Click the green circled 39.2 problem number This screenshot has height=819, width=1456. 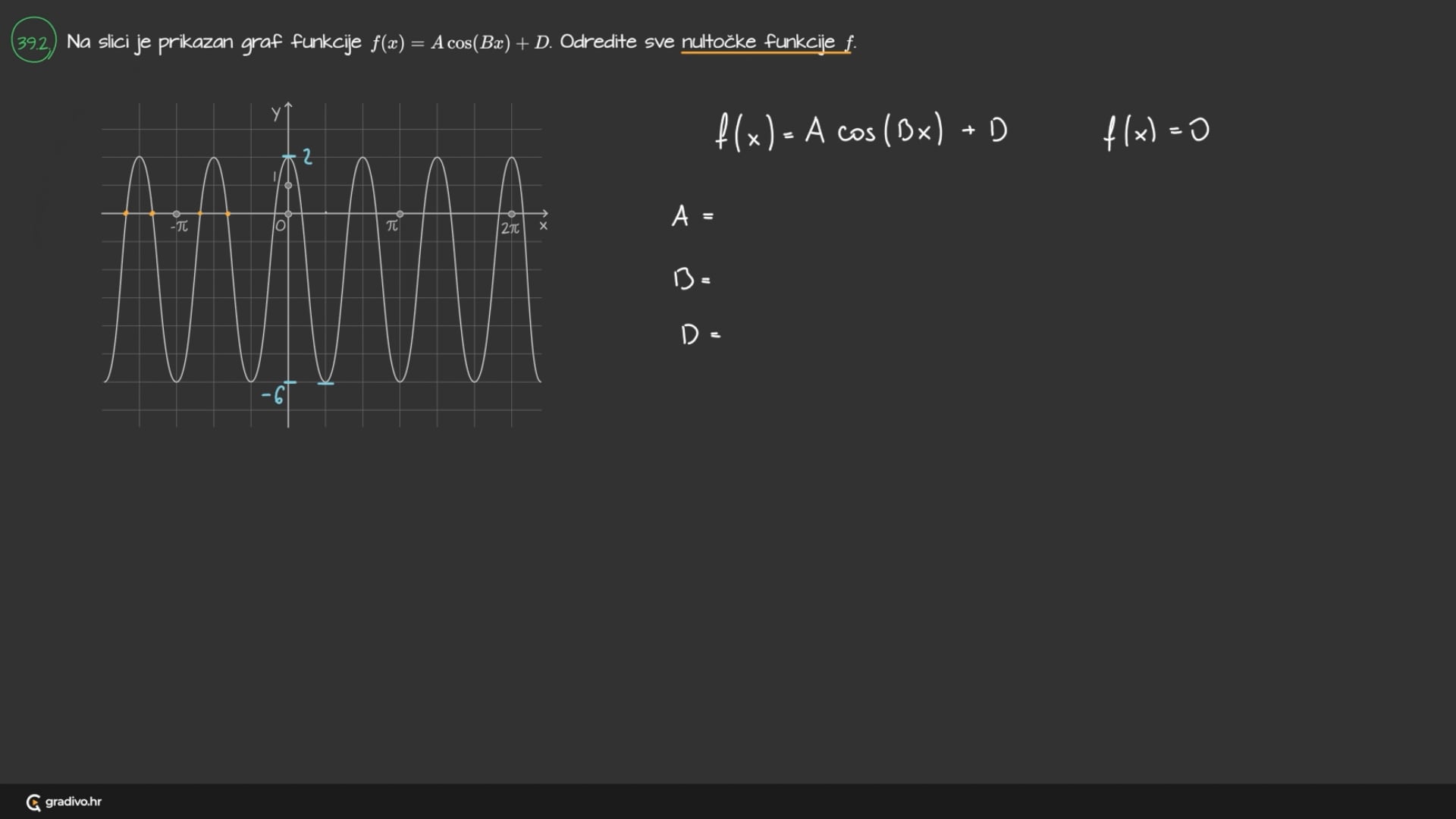click(33, 41)
